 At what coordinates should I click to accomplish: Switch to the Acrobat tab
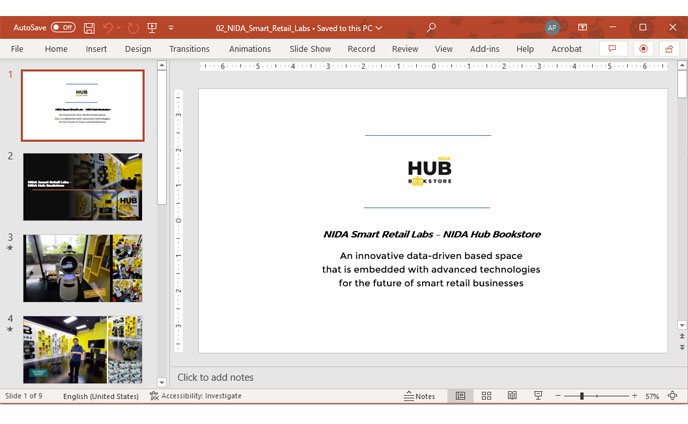(x=566, y=49)
